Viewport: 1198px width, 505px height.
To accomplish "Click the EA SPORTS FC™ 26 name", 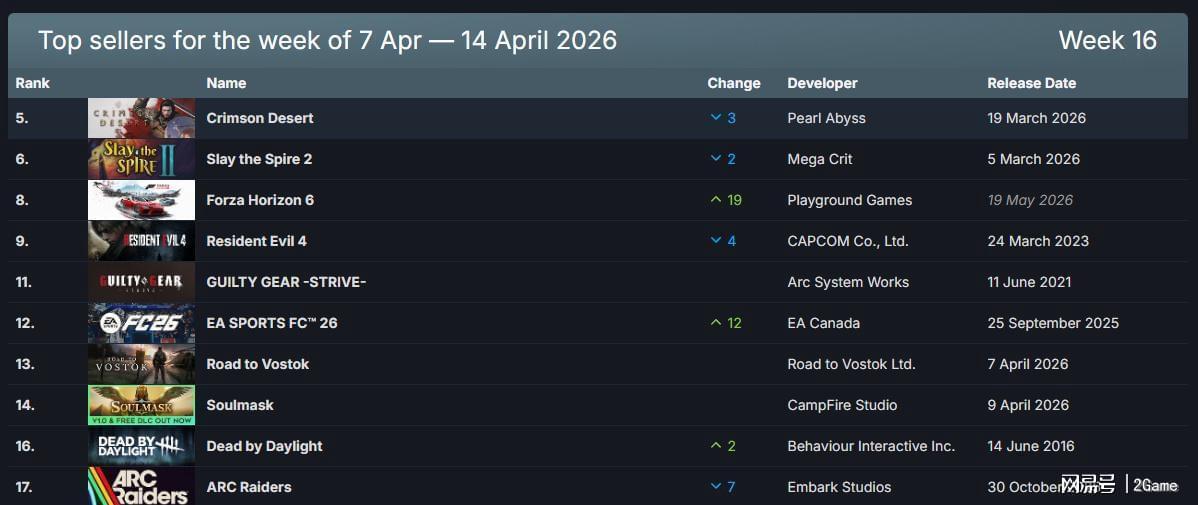I will (272, 323).
